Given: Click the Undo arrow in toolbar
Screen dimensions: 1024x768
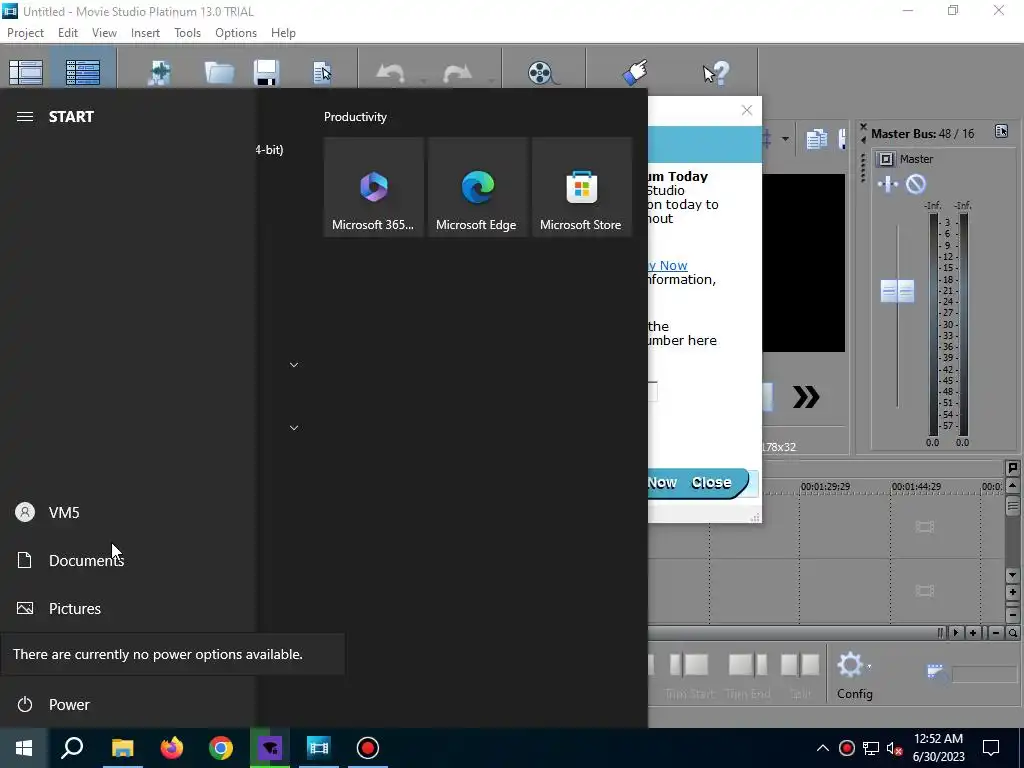Looking at the screenshot, I should (391, 72).
